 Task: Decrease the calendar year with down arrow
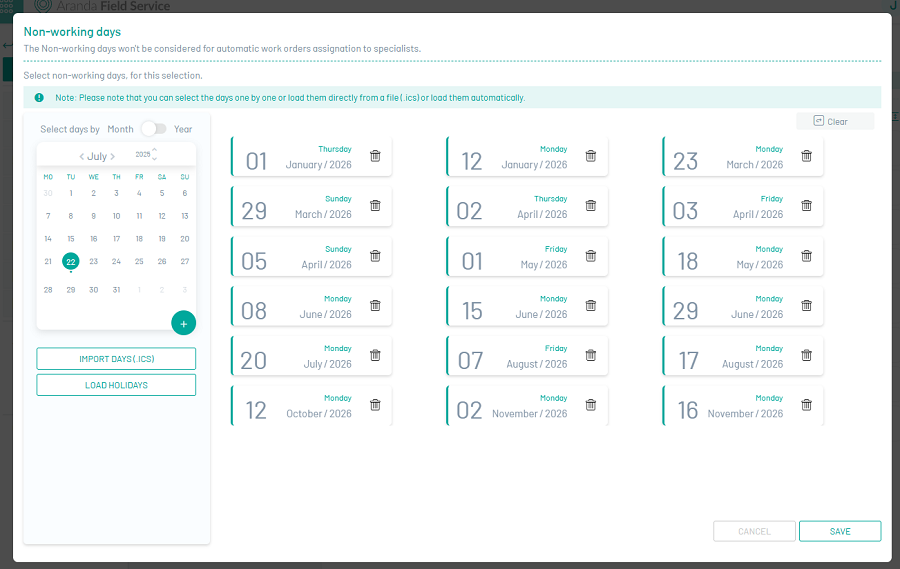tap(155, 159)
